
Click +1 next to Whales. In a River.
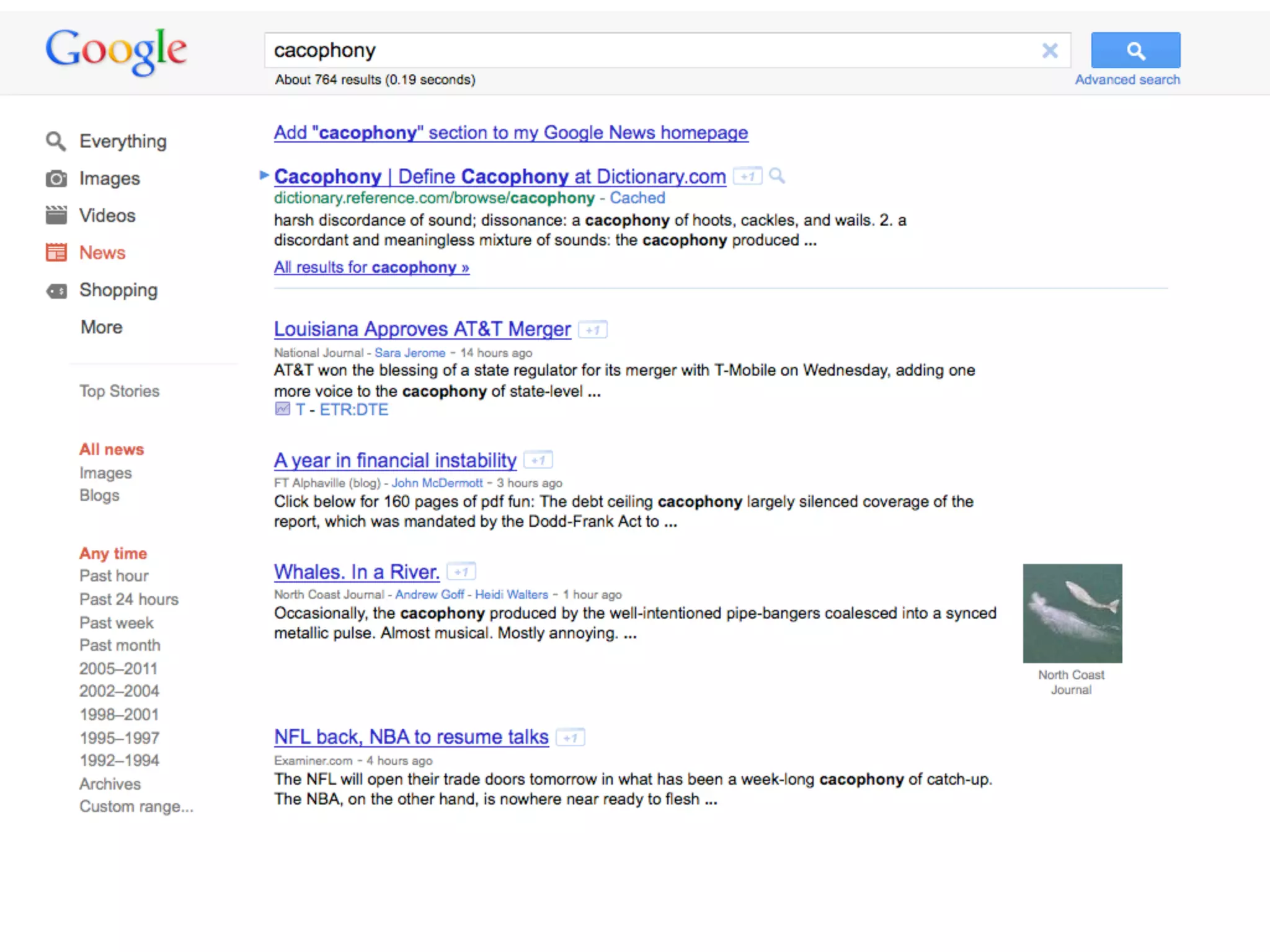click(x=461, y=571)
